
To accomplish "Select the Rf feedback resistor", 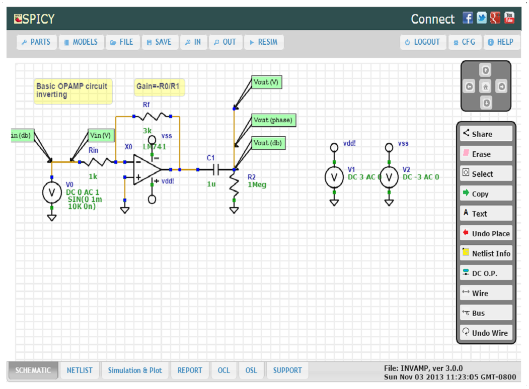I will pos(152,116).
